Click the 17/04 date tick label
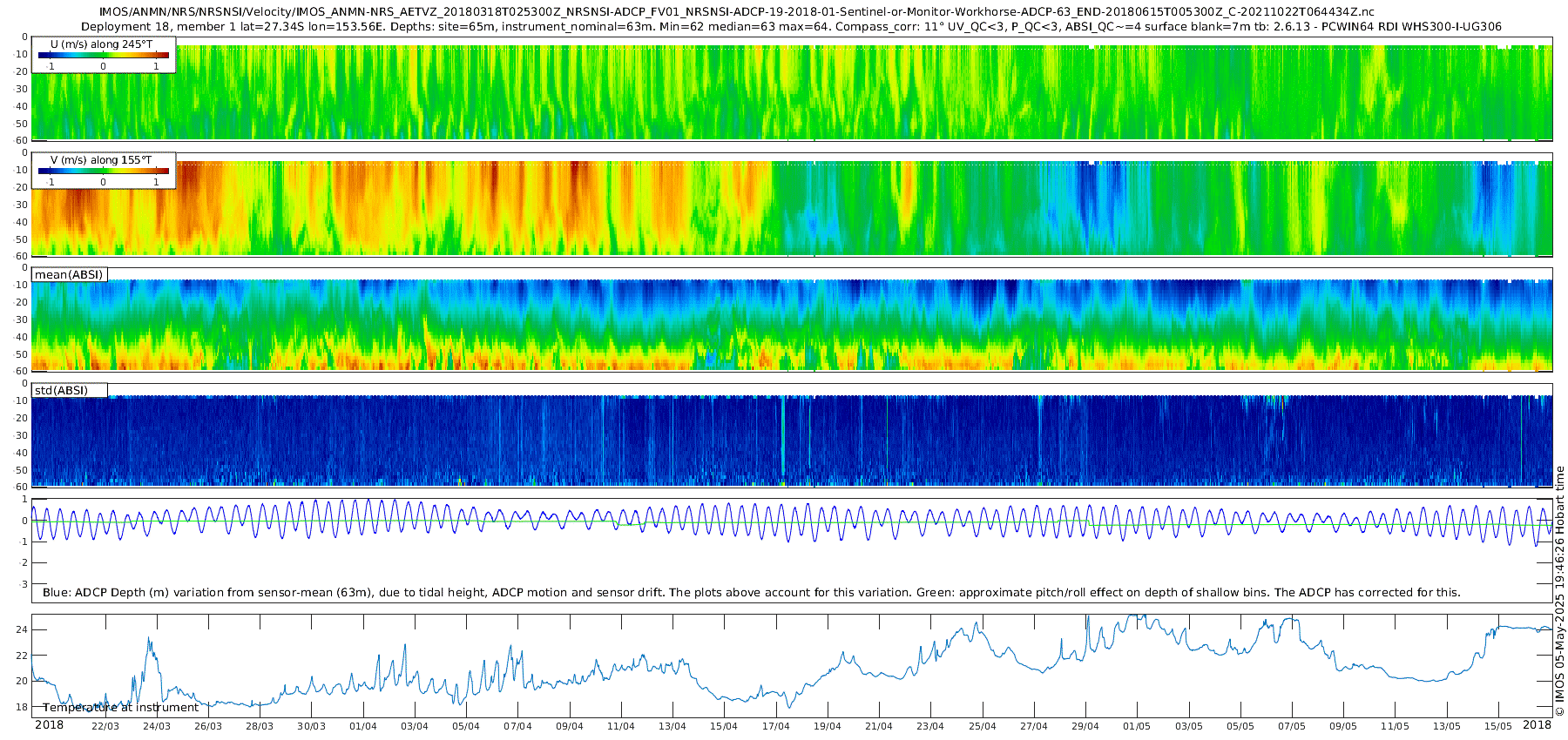Viewport: 1568px width, 740px height. tap(775, 726)
